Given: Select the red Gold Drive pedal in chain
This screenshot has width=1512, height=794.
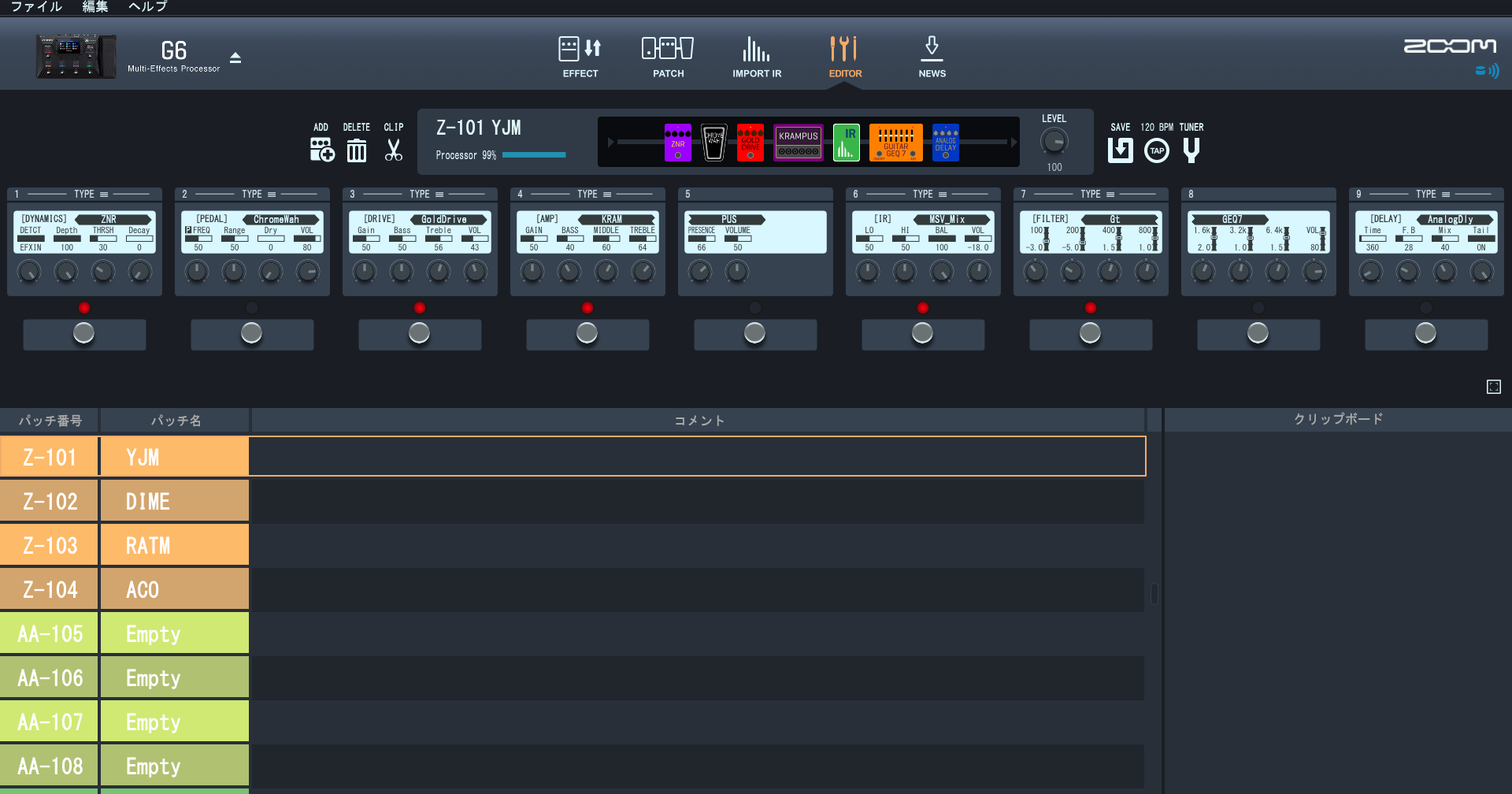Looking at the screenshot, I should [x=750, y=143].
